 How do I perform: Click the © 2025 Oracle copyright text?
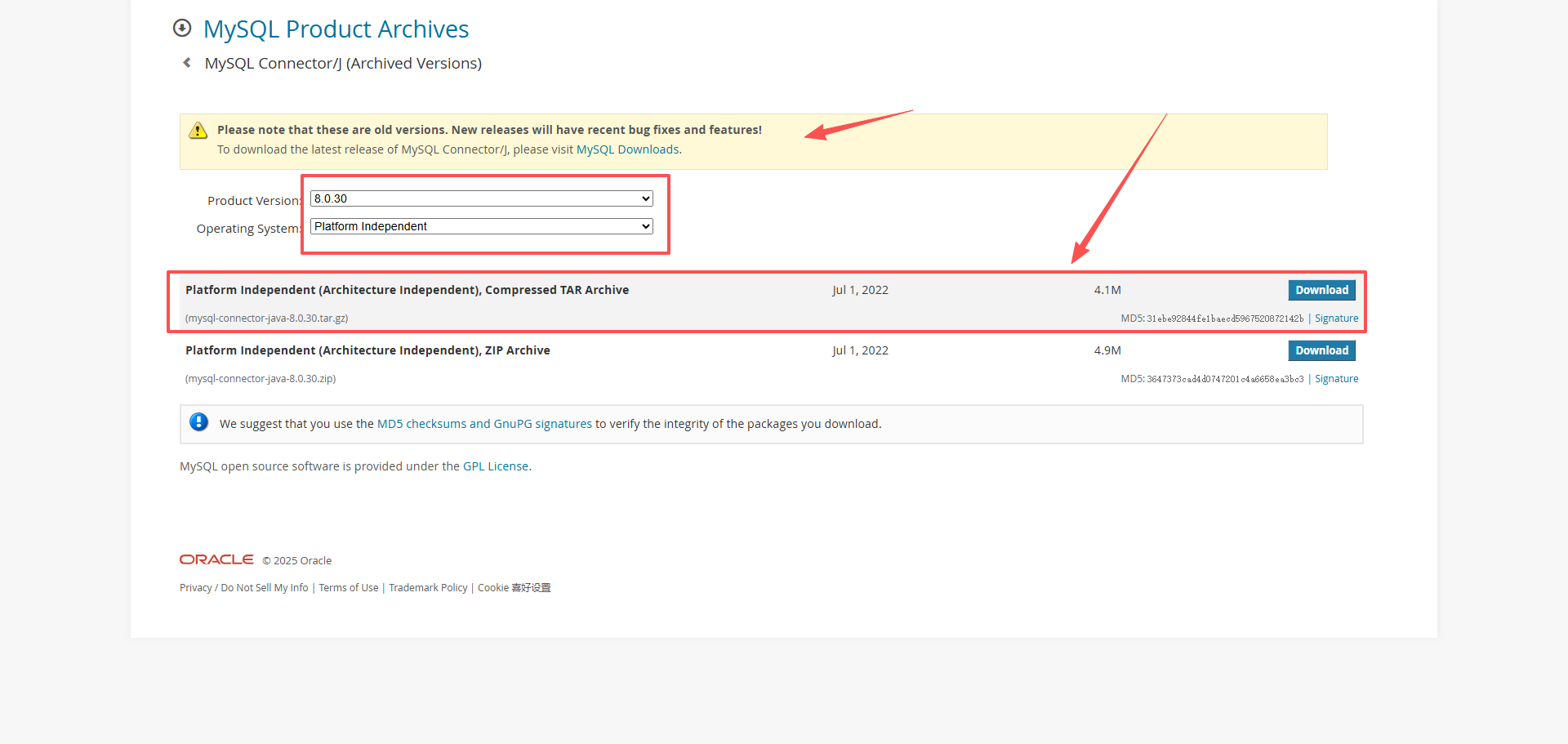pyautogui.click(x=297, y=561)
